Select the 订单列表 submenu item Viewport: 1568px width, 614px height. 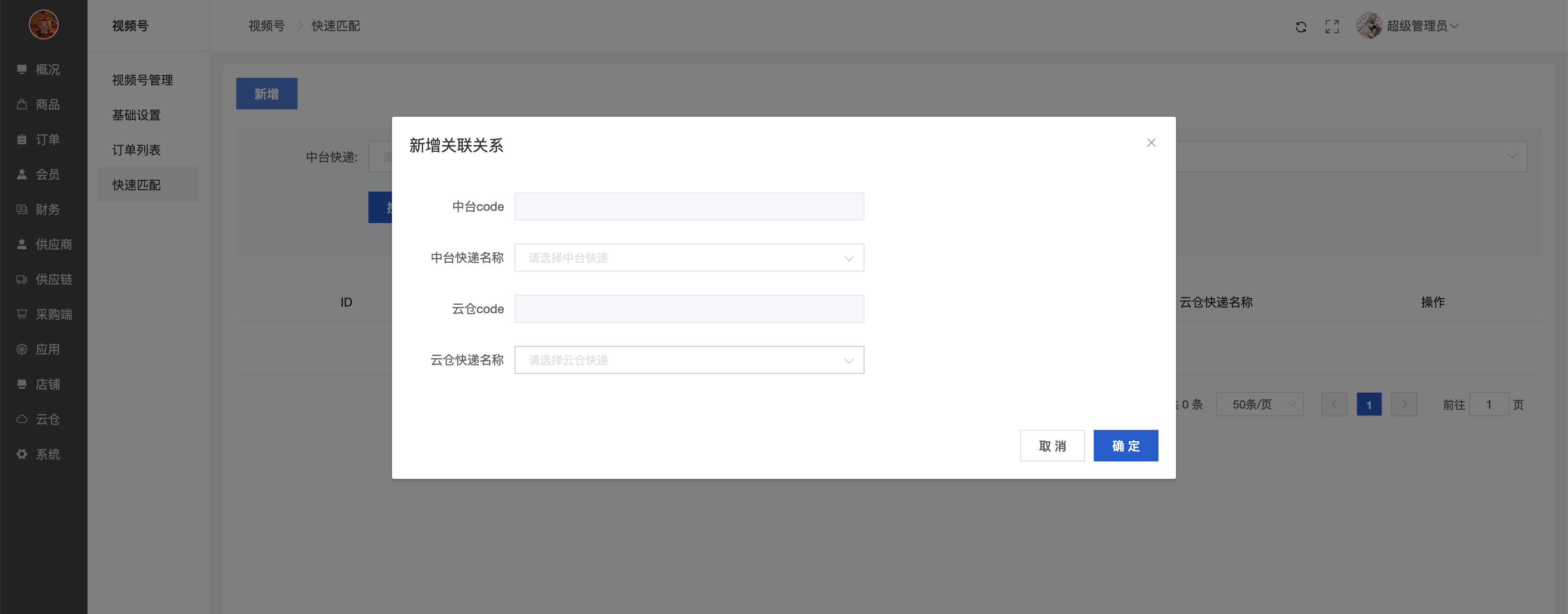(x=136, y=150)
